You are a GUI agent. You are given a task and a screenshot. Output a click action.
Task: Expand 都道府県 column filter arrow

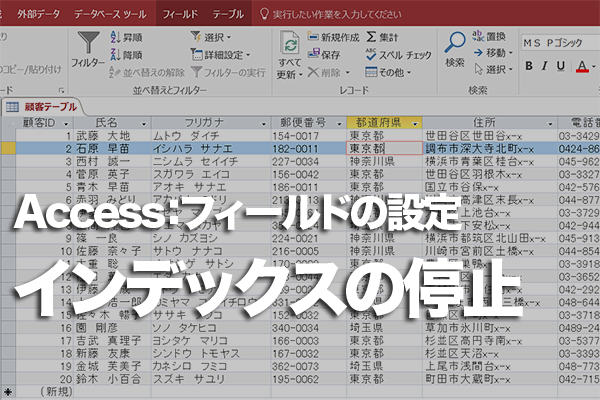415,124
